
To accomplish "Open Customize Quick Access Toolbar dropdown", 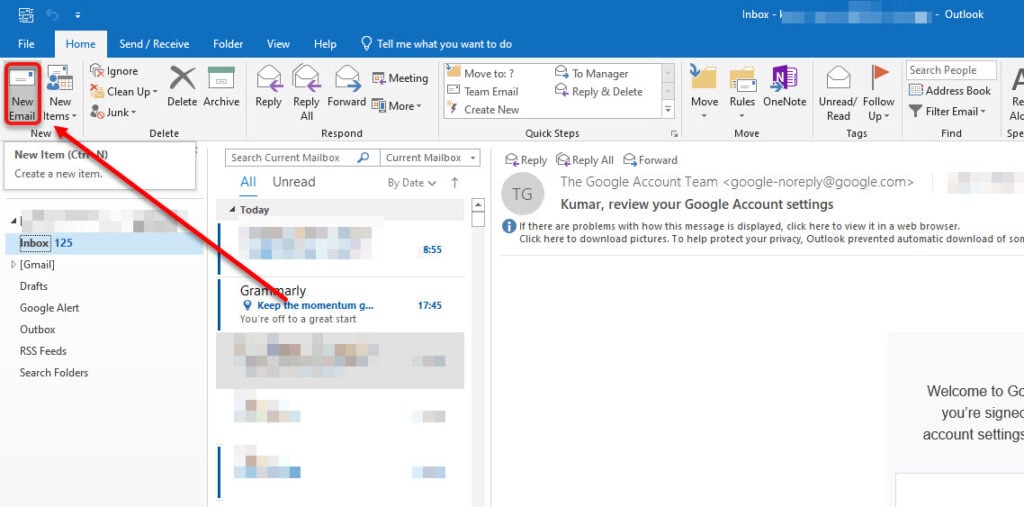I will click(78, 14).
